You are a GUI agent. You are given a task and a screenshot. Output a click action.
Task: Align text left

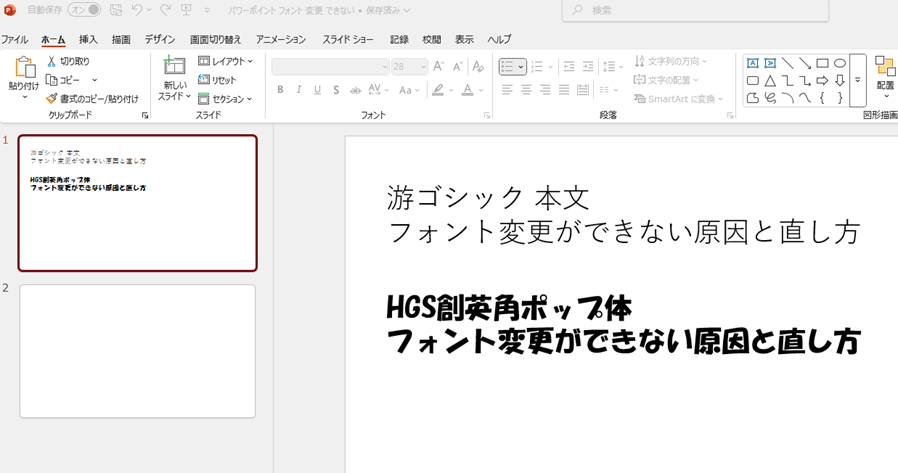click(507, 90)
